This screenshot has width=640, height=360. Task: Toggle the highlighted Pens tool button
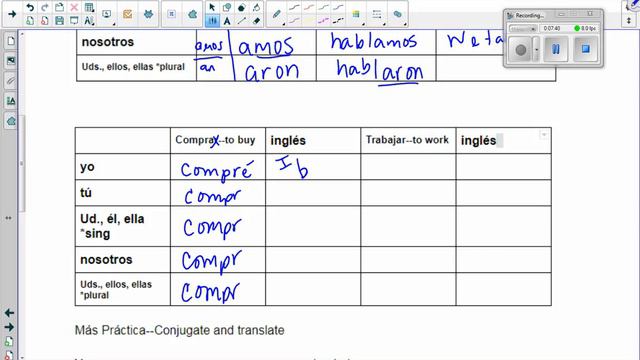(x=212, y=20)
